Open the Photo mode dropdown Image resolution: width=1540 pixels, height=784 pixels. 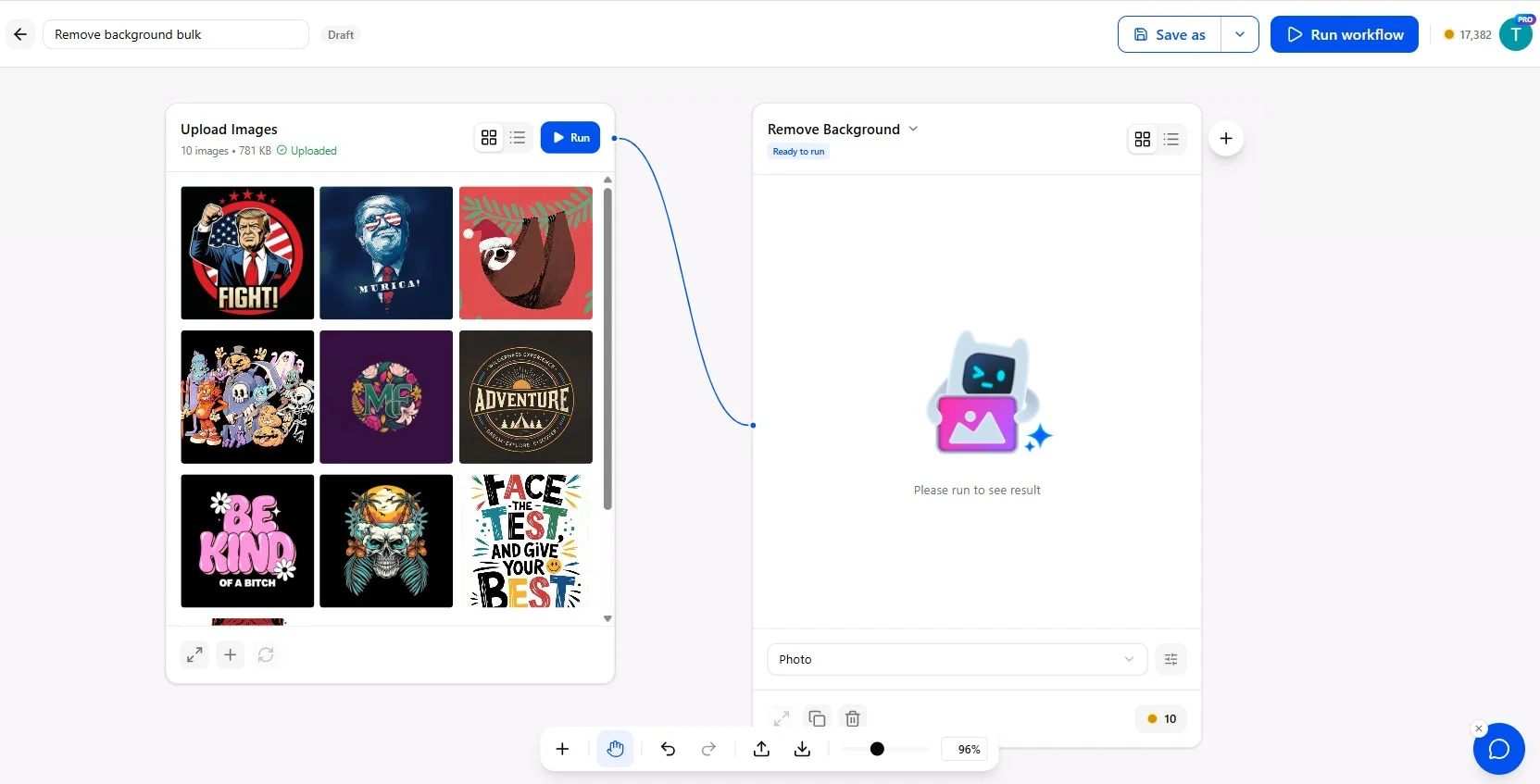[x=958, y=659]
